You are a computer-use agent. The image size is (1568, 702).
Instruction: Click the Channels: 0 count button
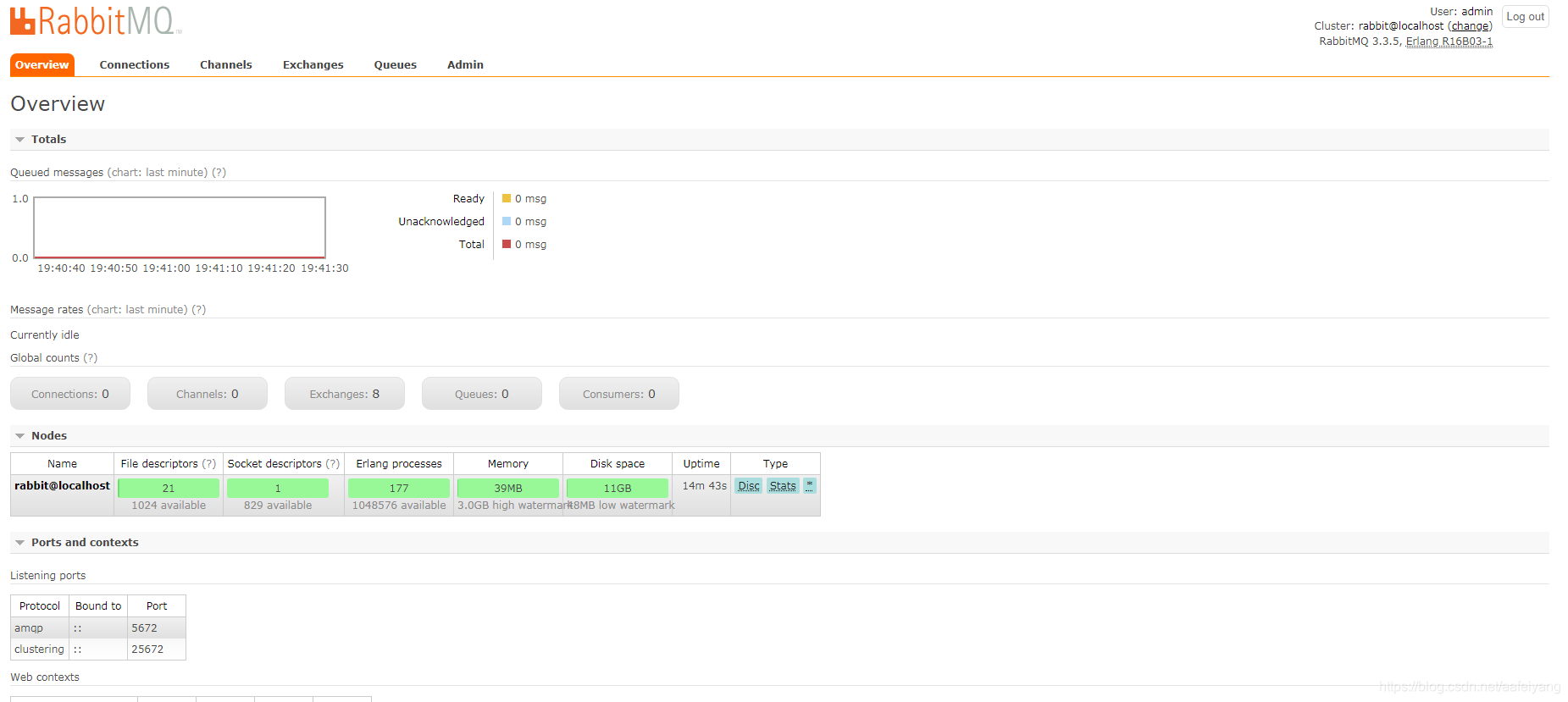point(208,394)
